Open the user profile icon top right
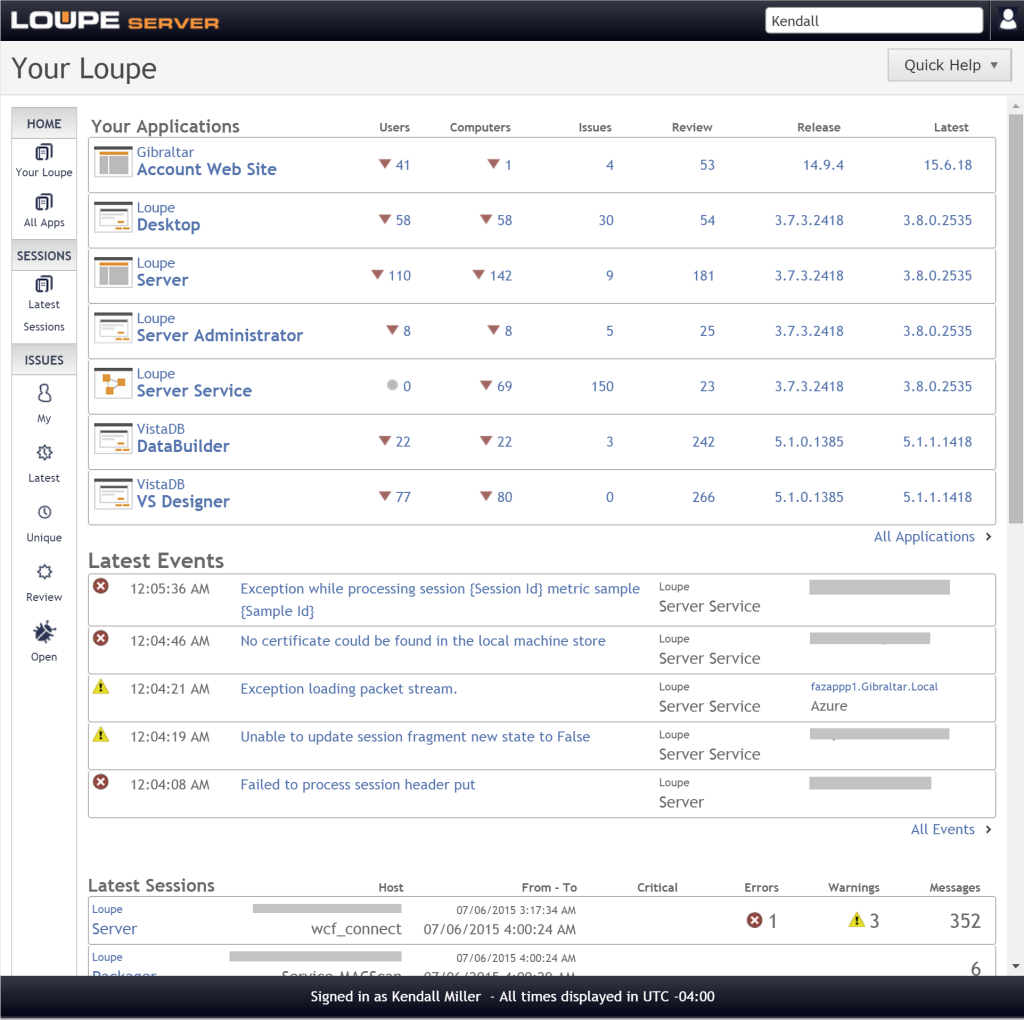The height and width of the screenshot is (1020, 1024). pos(1007,18)
